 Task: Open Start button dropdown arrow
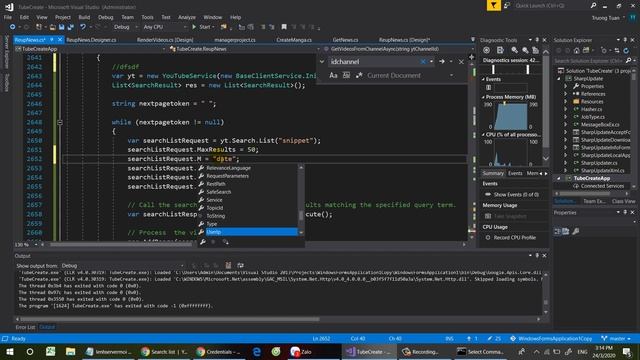213,27
